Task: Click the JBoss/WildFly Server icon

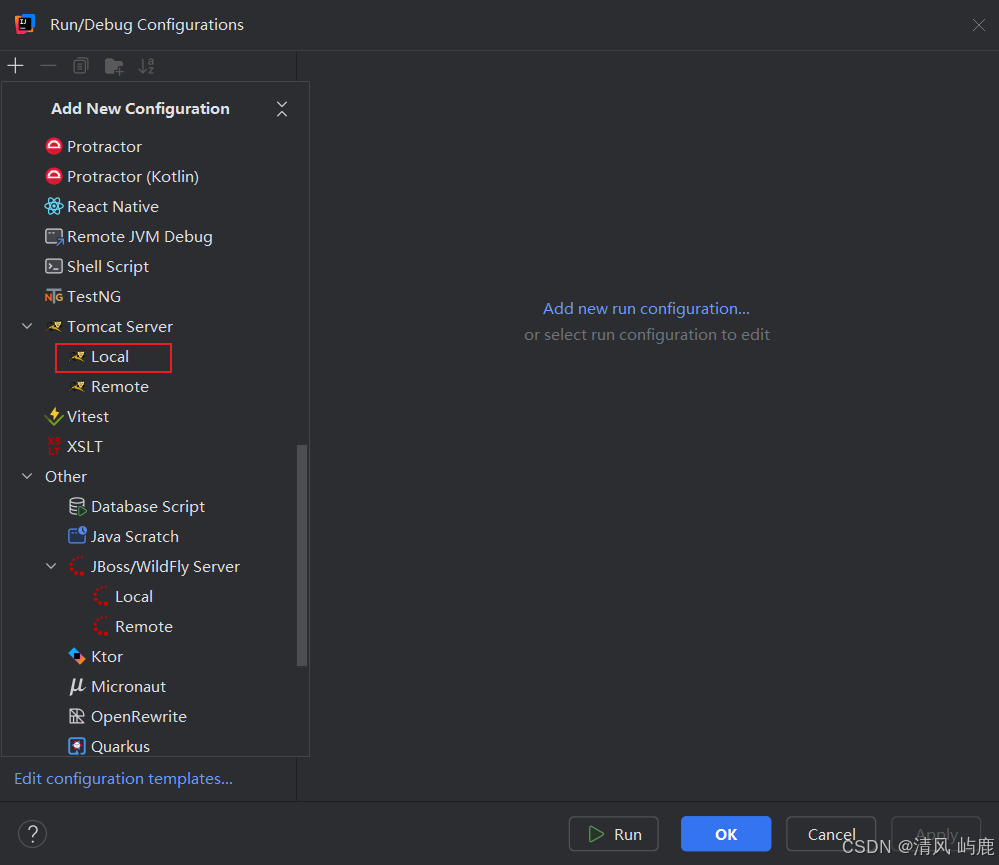Action: coord(78,566)
